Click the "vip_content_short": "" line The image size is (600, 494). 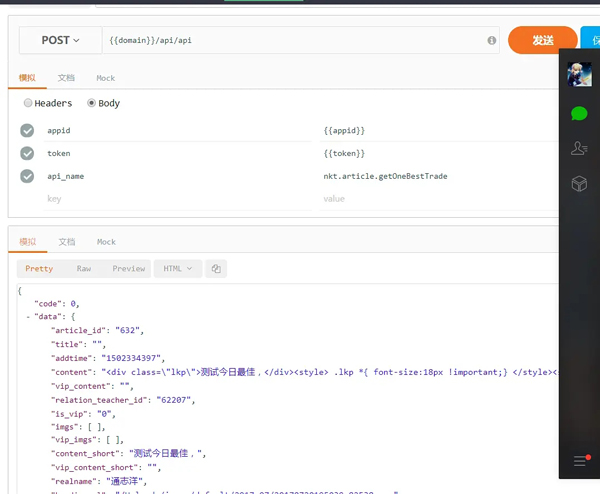pyautogui.click(x=106, y=467)
